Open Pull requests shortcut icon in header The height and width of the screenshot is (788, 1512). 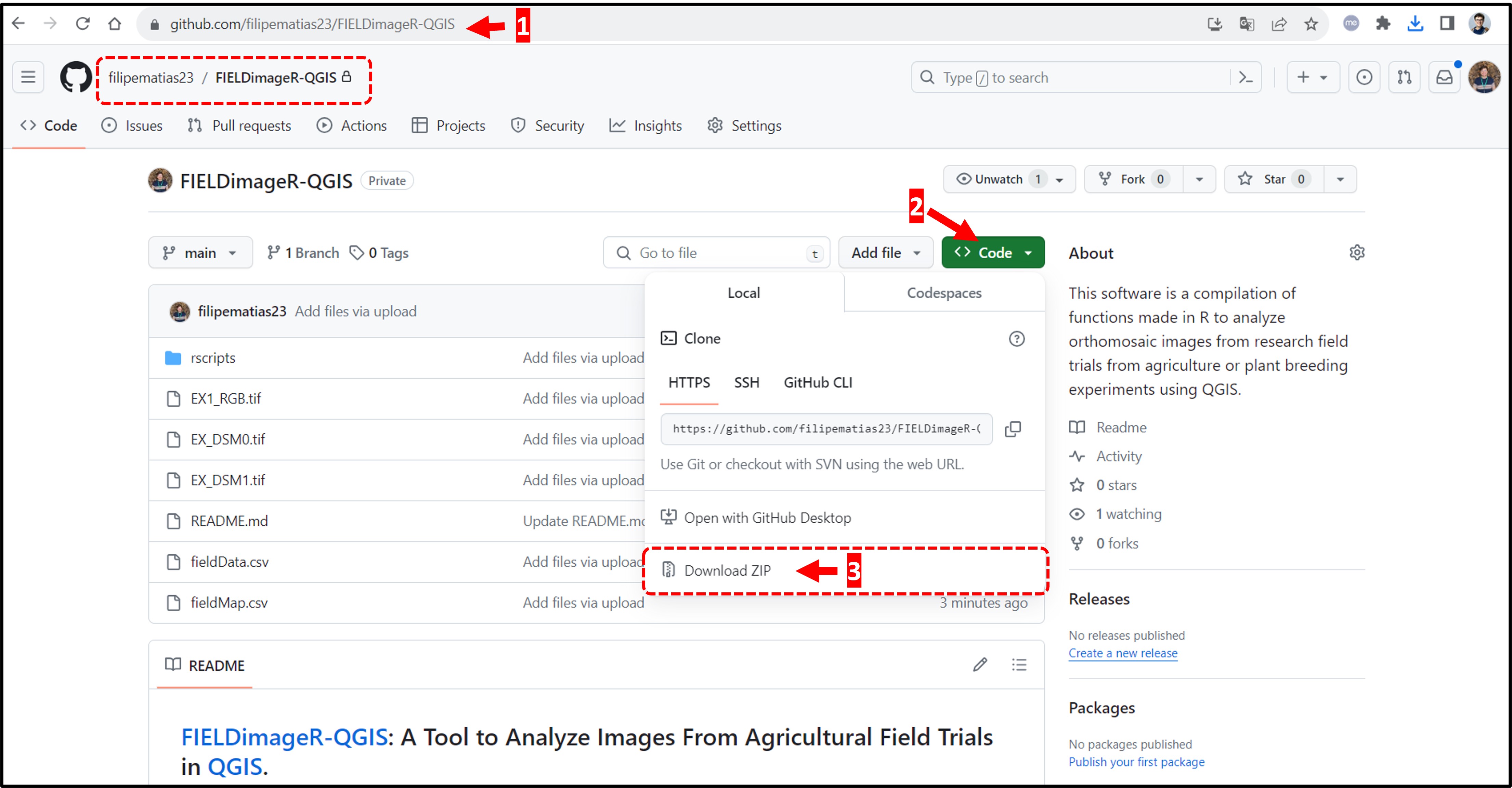click(1404, 77)
